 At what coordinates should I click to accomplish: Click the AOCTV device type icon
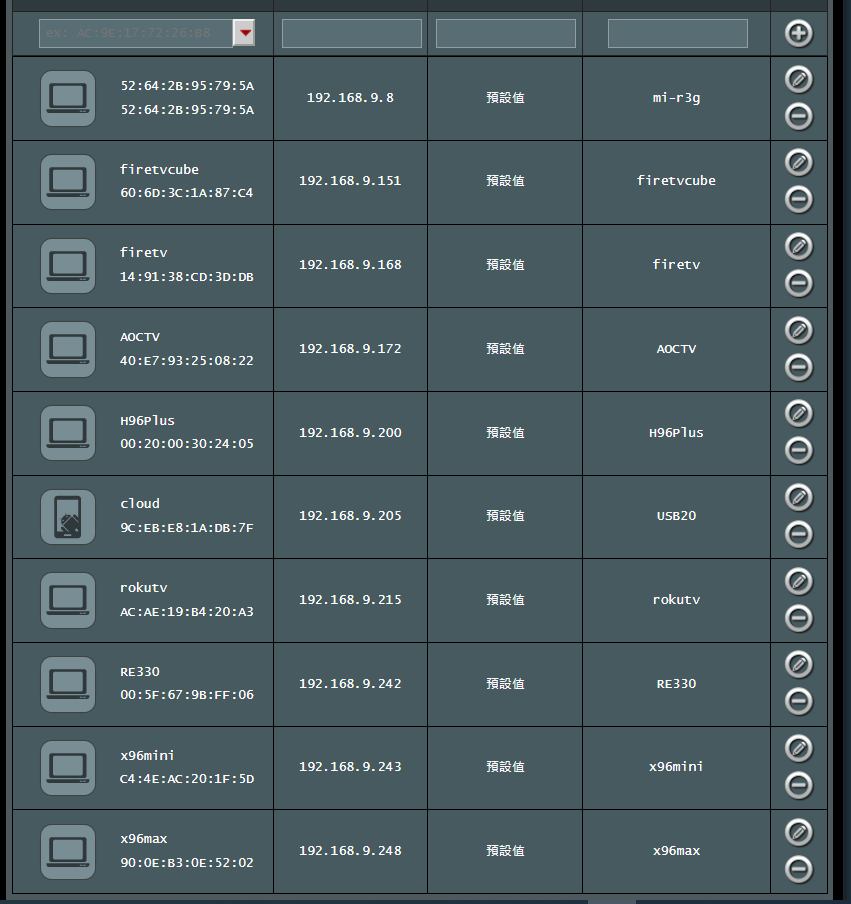click(68, 349)
